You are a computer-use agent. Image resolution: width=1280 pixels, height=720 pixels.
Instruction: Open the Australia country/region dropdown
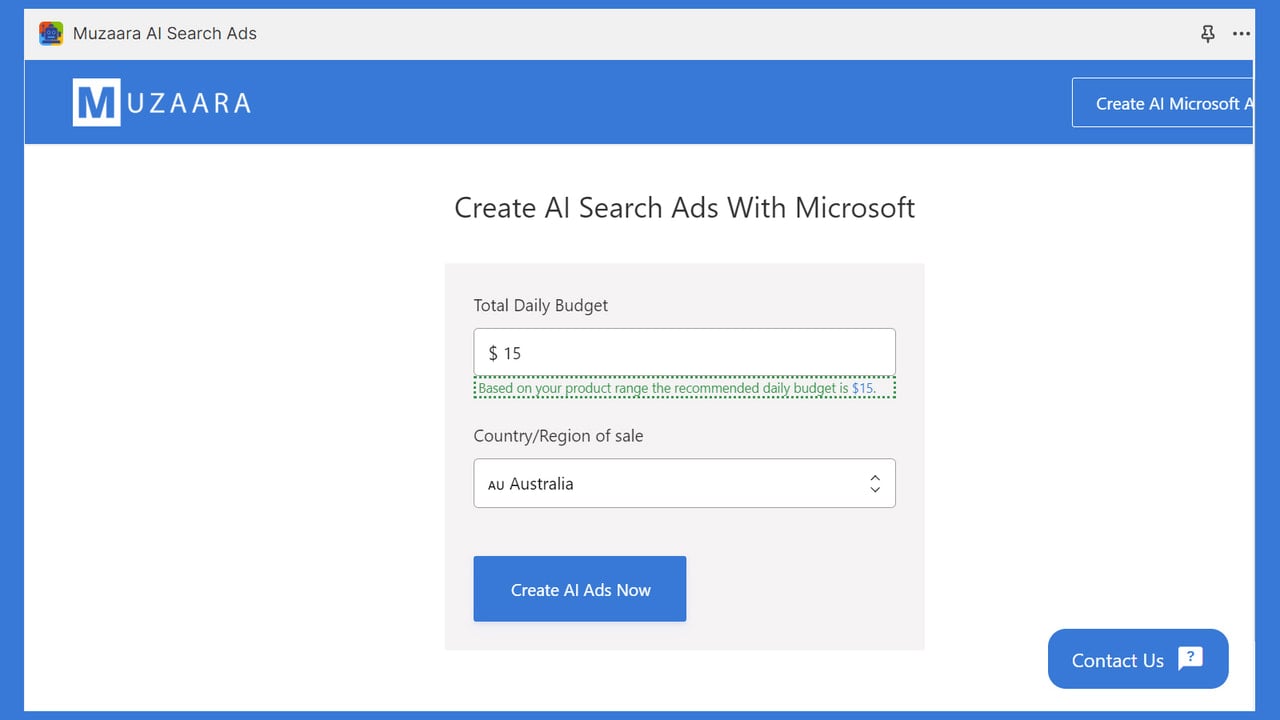684,483
